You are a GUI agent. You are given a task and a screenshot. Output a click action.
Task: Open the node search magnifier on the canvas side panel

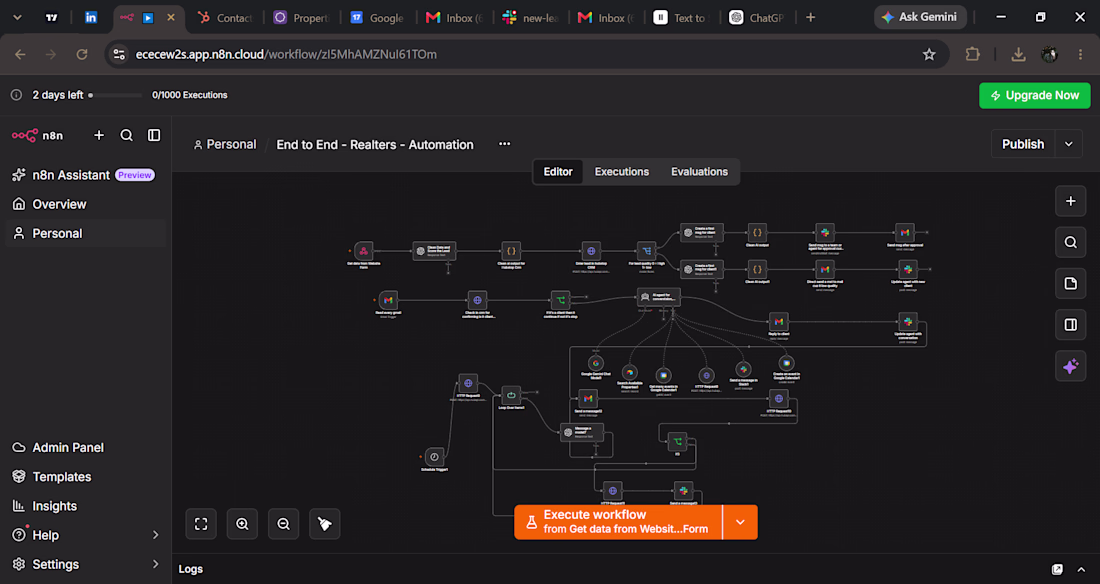pos(1071,242)
